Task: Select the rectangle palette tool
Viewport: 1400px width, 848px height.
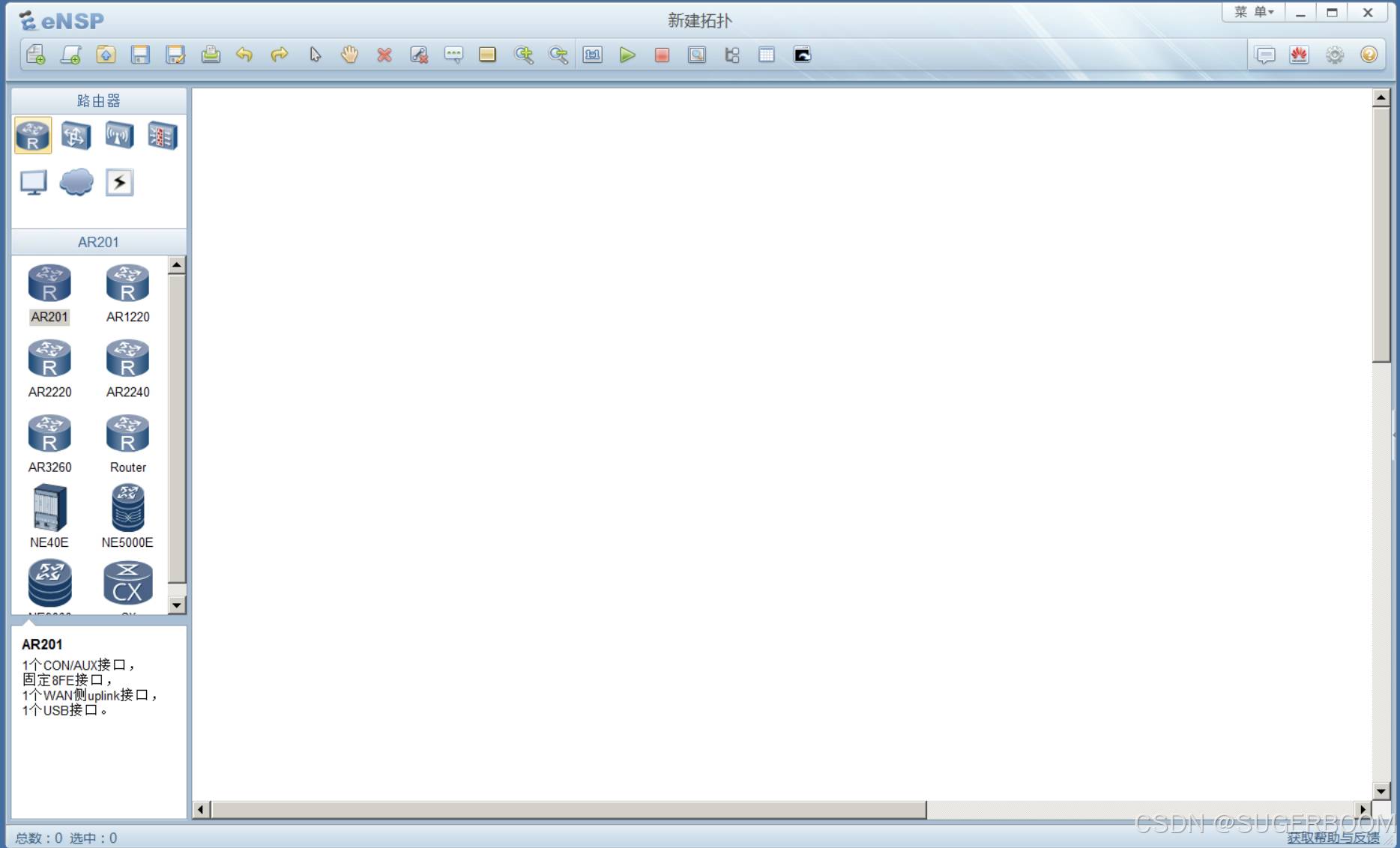Action: click(x=487, y=55)
